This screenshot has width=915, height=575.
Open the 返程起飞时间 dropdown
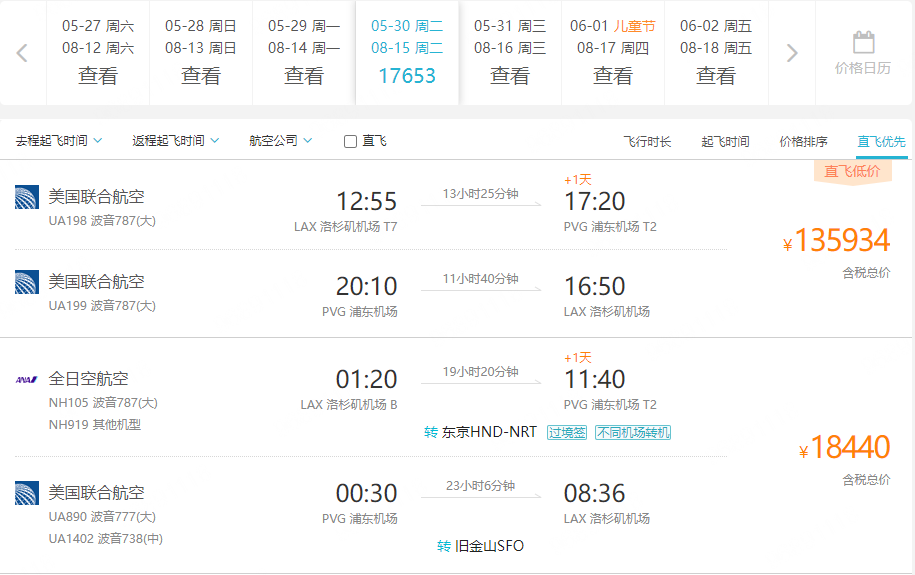click(x=176, y=141)
